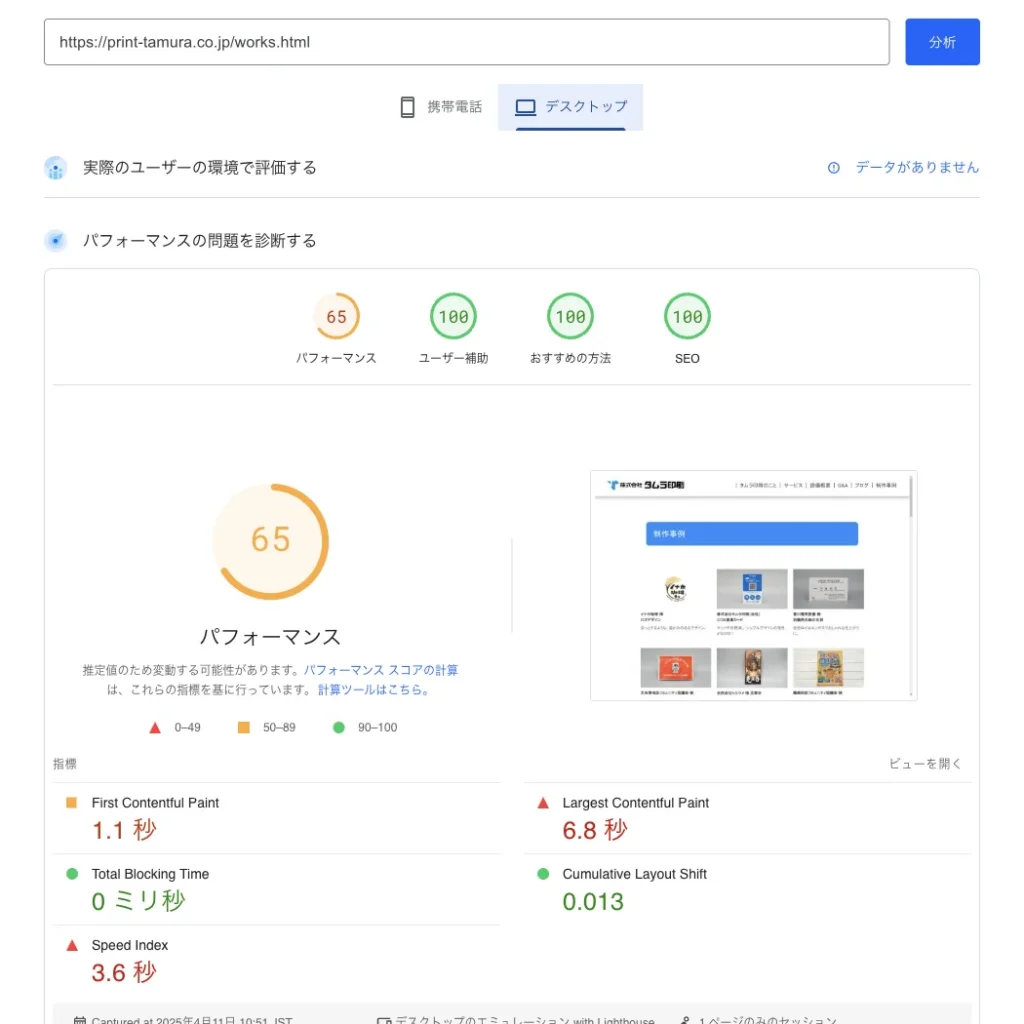
Task: Click the URL input field
Action: point(466,42)
